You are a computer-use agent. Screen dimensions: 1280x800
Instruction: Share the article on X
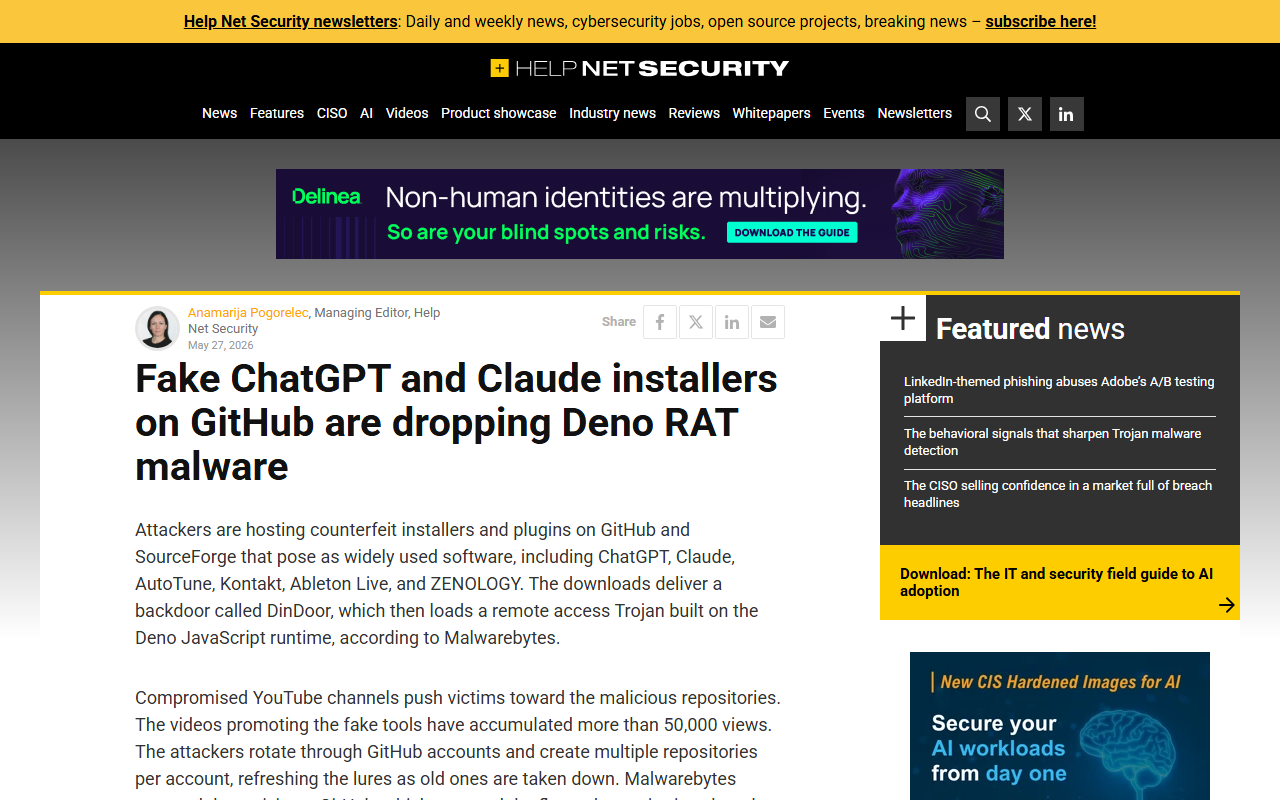696,322
